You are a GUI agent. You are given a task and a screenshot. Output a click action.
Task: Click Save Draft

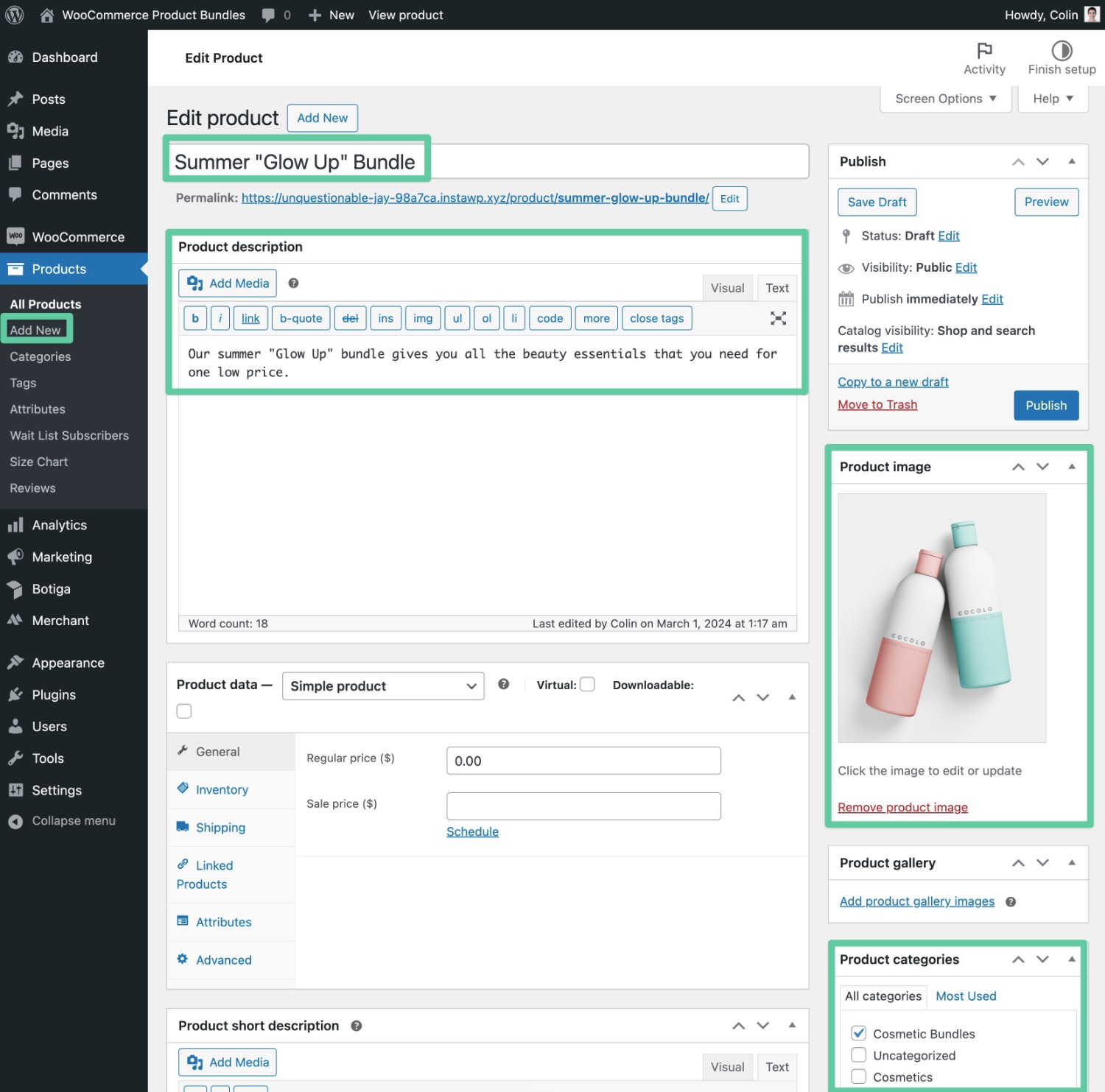[877, 202]
